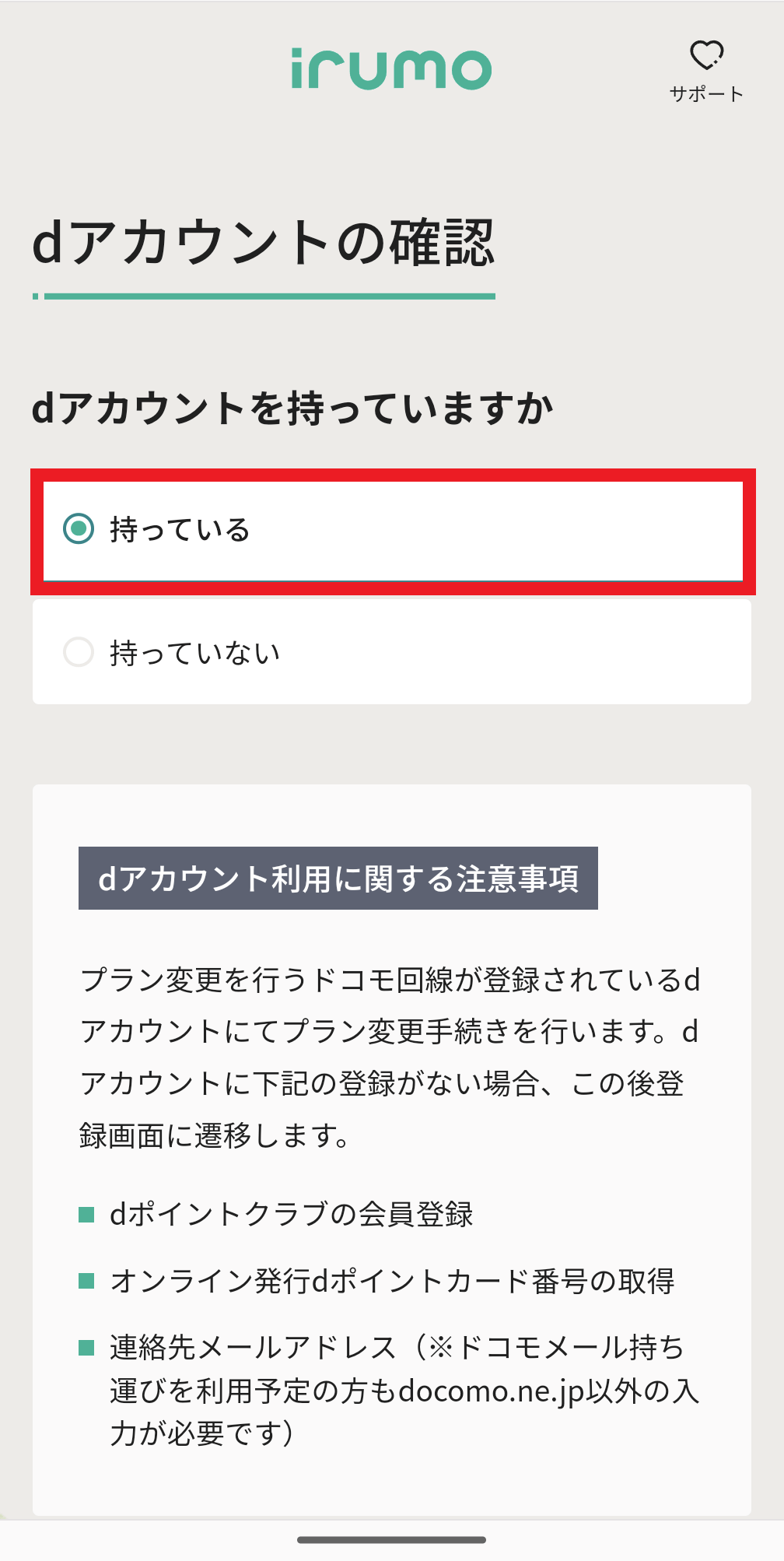784x1561 pixels.
Task: Click the irumo logo at page top
Action: [391, 68]
